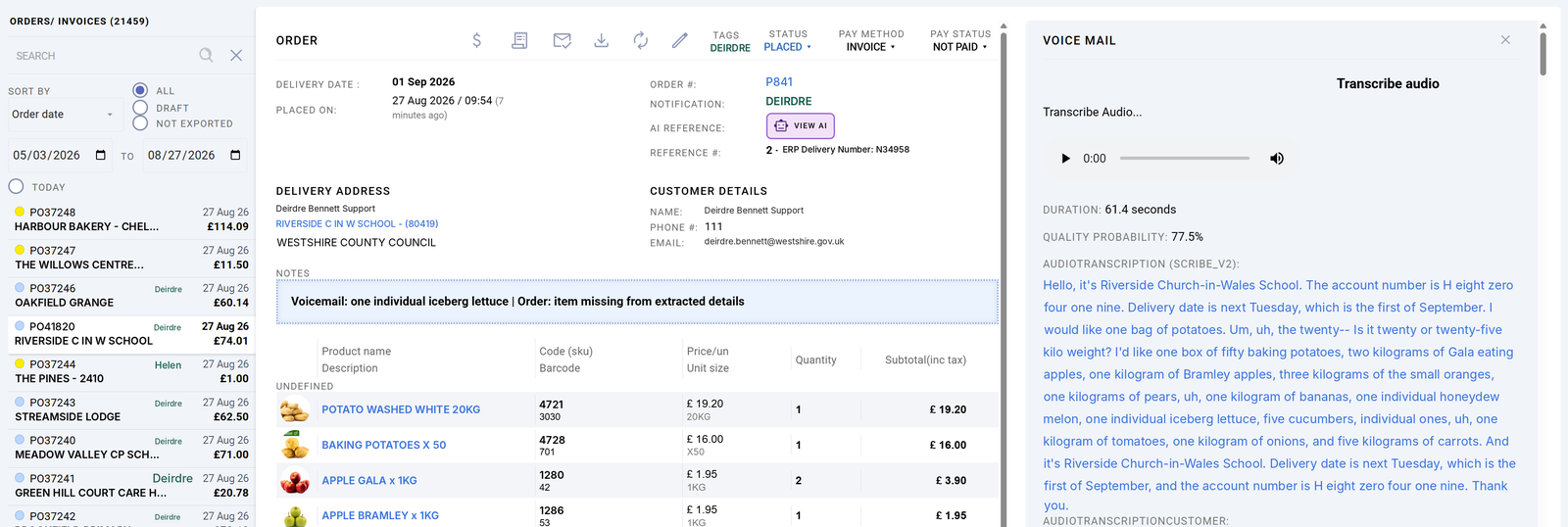
Task: Select order P037246 OAKFIELD GRANGE
Action: click(127, 296)
